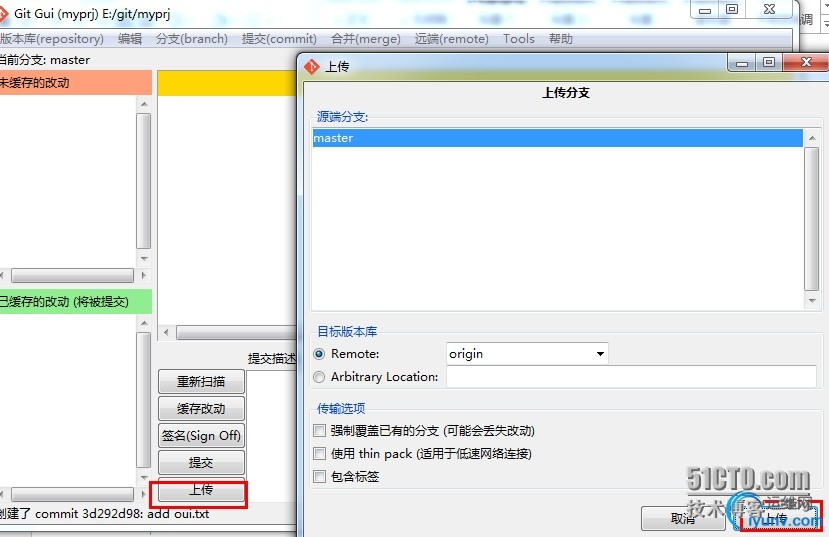Image resolution: width=829 pixels, height=537 pixels.
Task: Click the unstaged list horizontal scrollbar thumb
Action: tap(72, 275)
